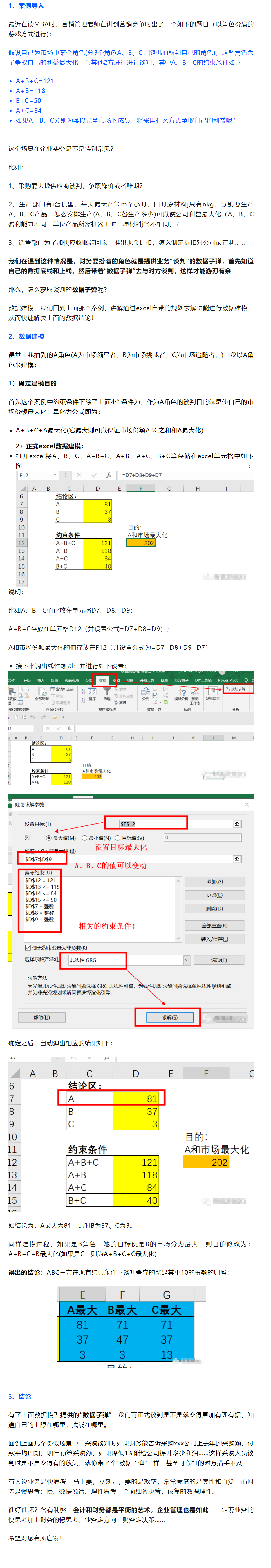Click the 筛选 filter funnel icon
Viewport: 271px width, 1568px height.
[107, 692]
